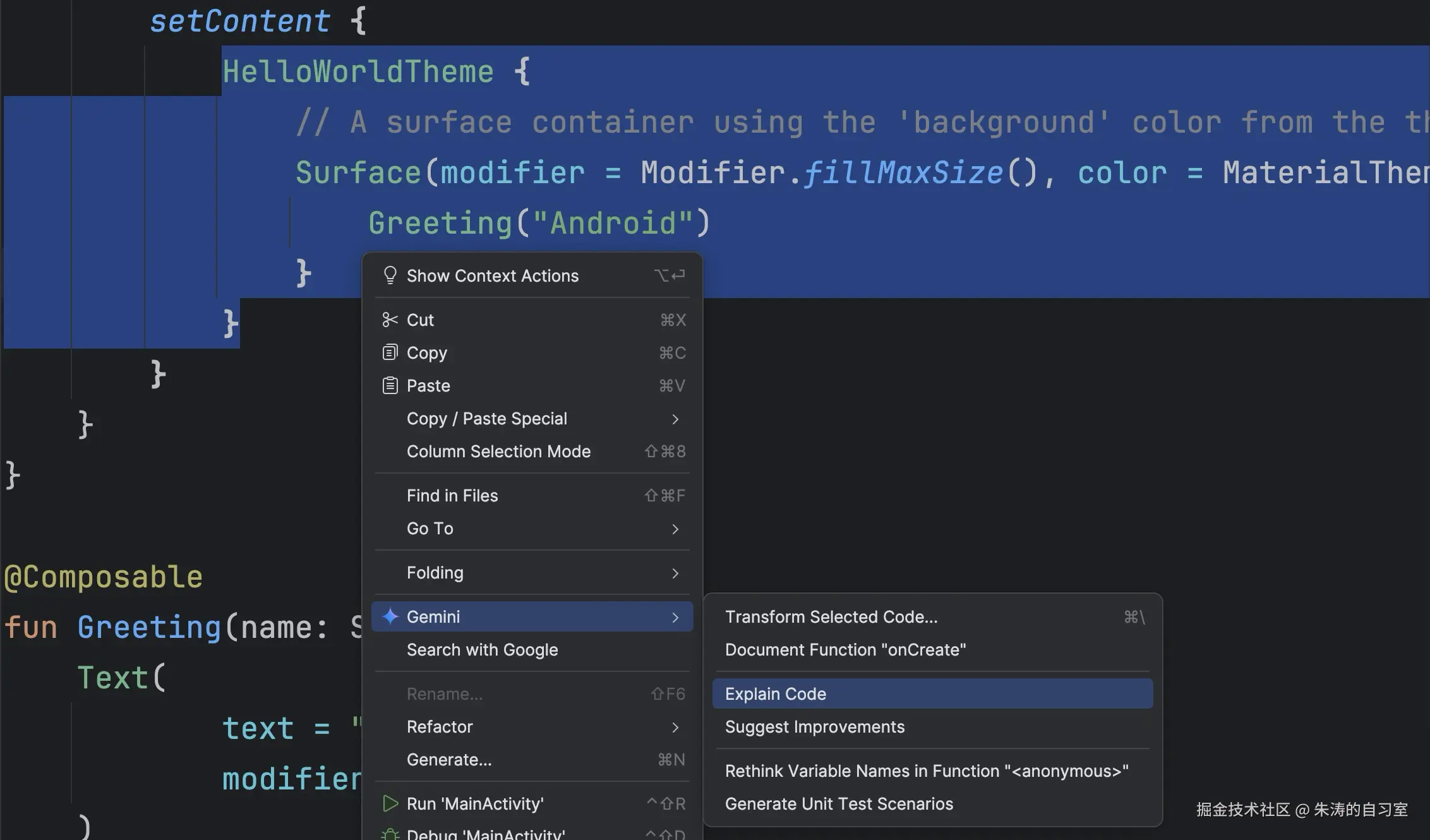
Task: Open the Refactor submenu arrow
Action: 675,727
